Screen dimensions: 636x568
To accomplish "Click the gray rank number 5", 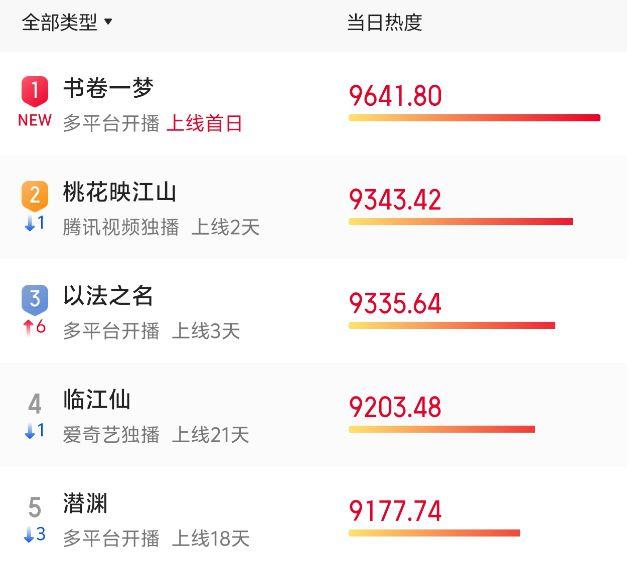I will 35,507.
